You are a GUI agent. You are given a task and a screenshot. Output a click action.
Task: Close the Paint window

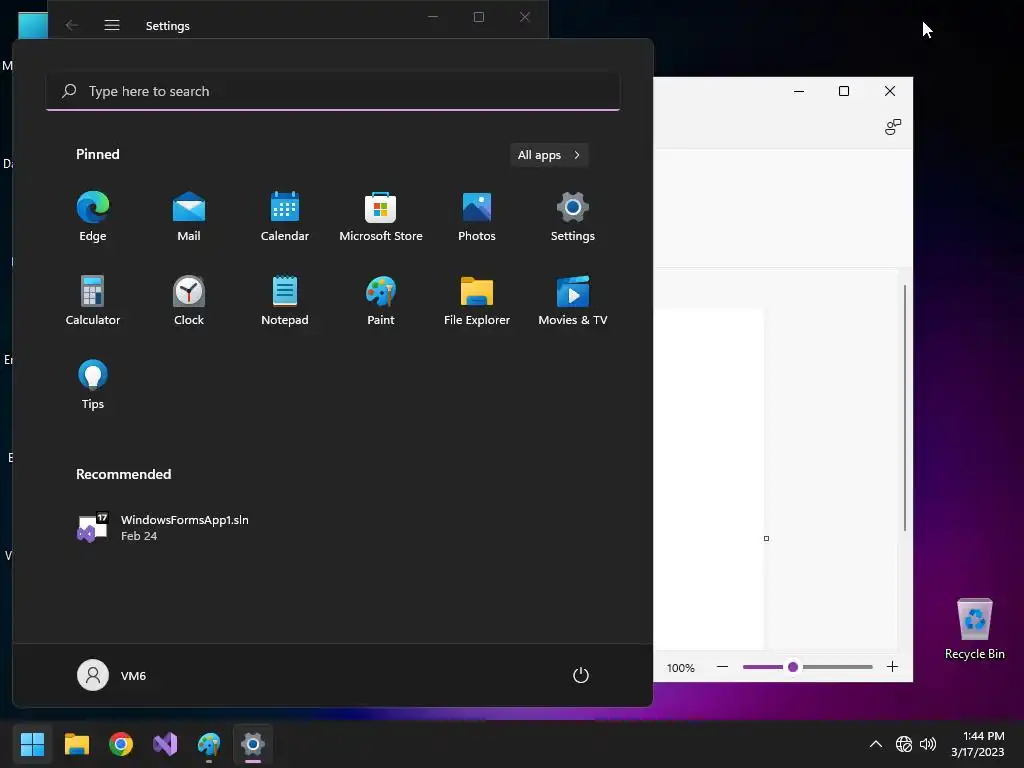point(889,91)
